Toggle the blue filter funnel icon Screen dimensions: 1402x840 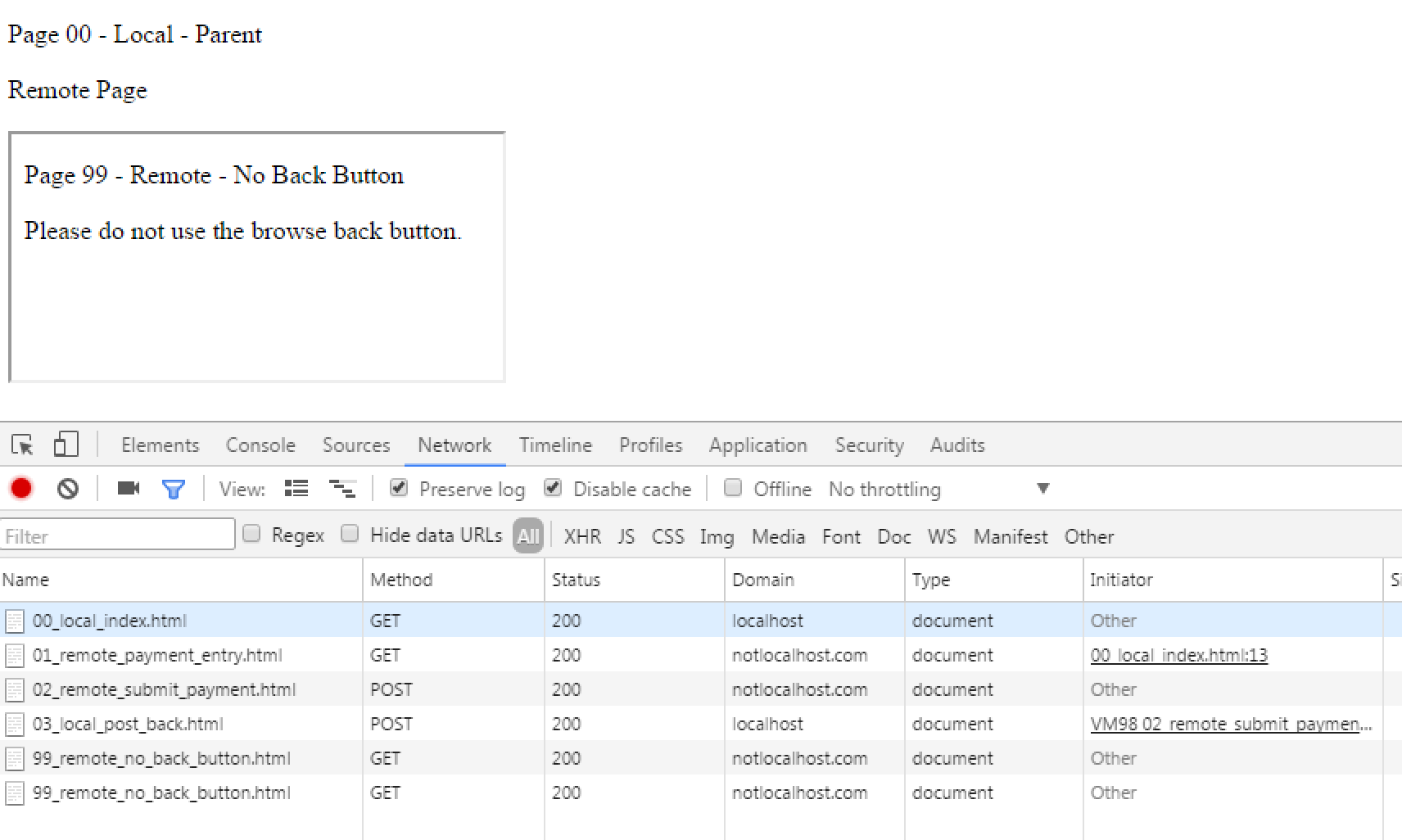[174, 490]
